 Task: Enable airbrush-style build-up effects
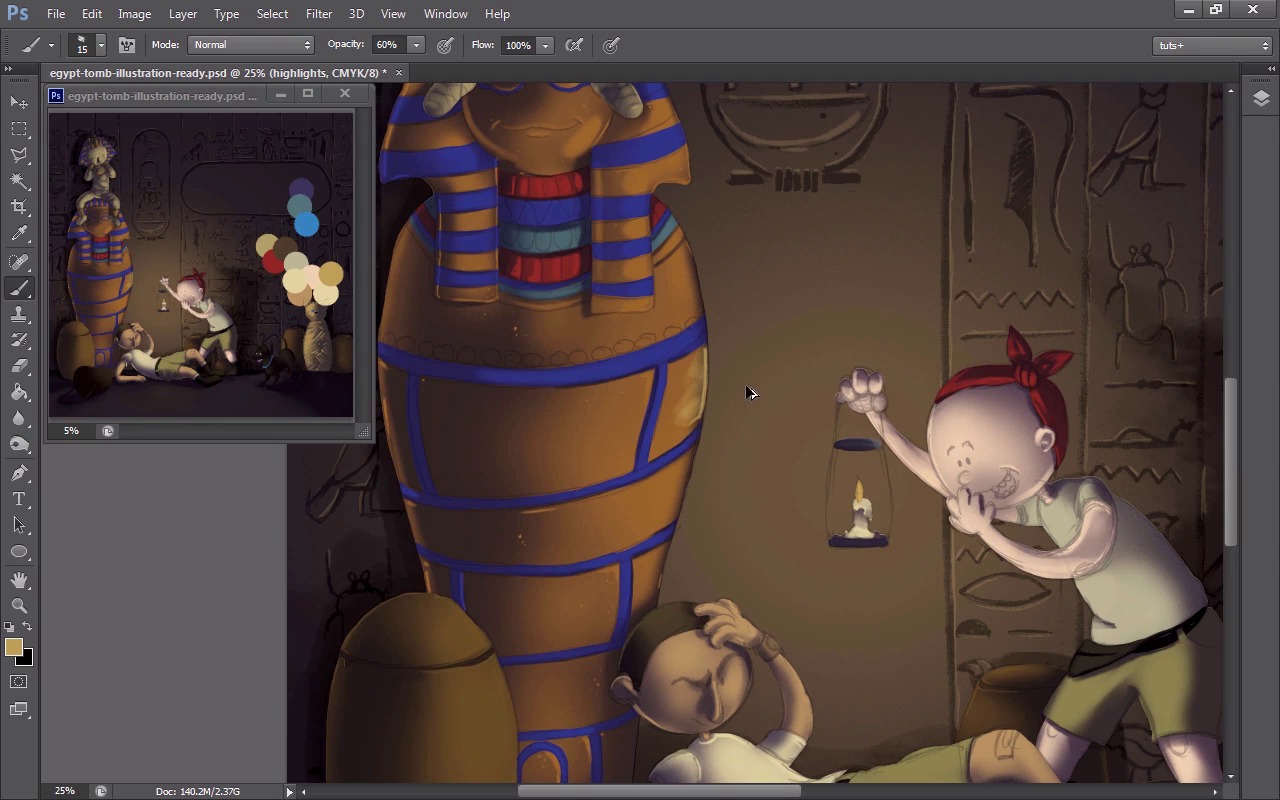click(574, 45)
